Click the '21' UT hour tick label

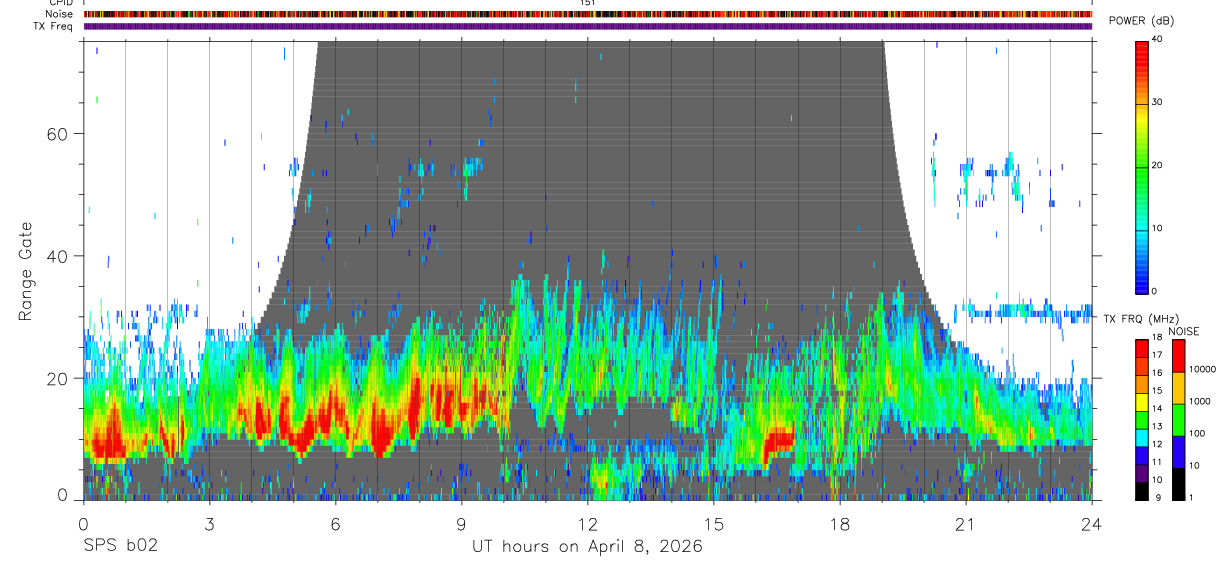pyautogui.click(x=966, y=524)
